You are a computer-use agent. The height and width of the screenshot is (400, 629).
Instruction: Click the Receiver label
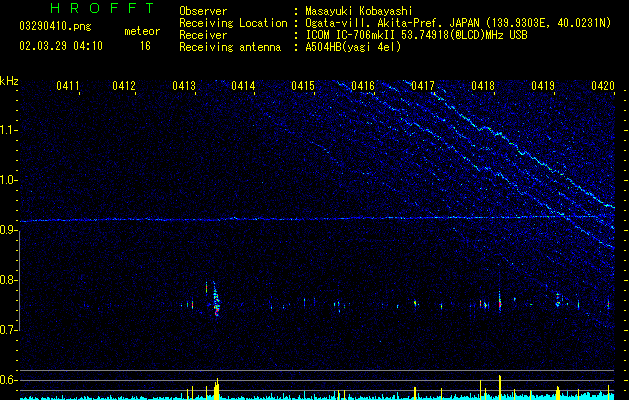tap(203, 35)
